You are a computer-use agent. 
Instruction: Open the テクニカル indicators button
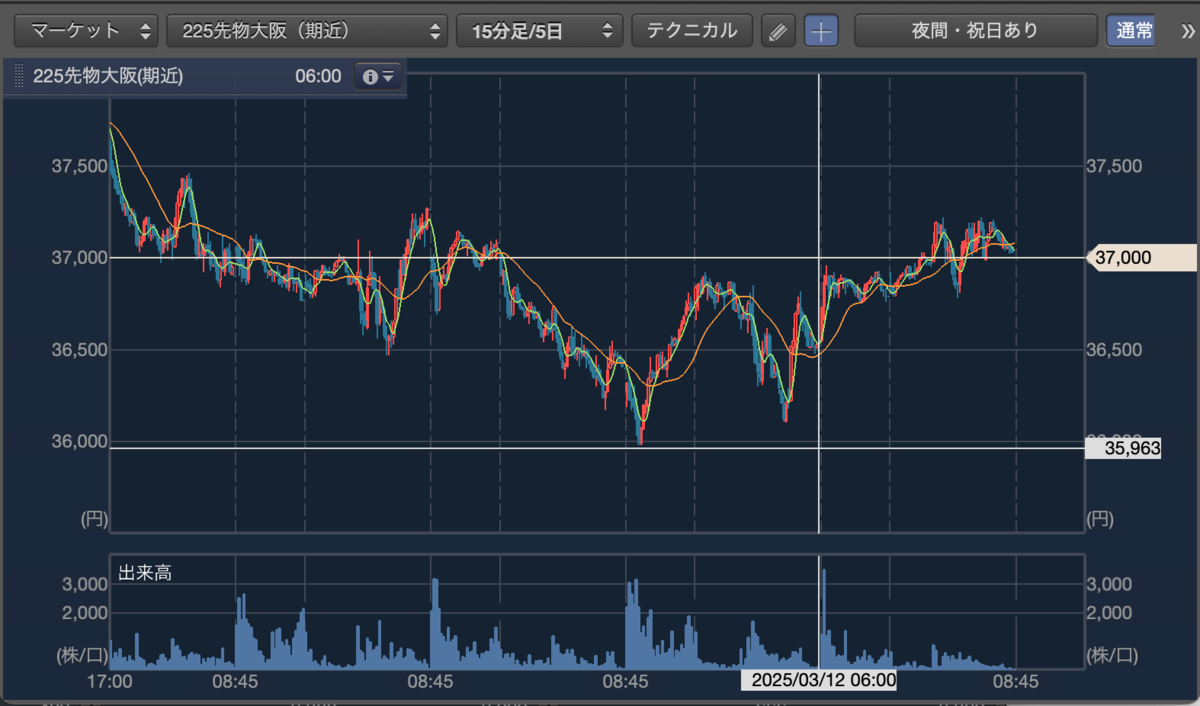(692, 31)
